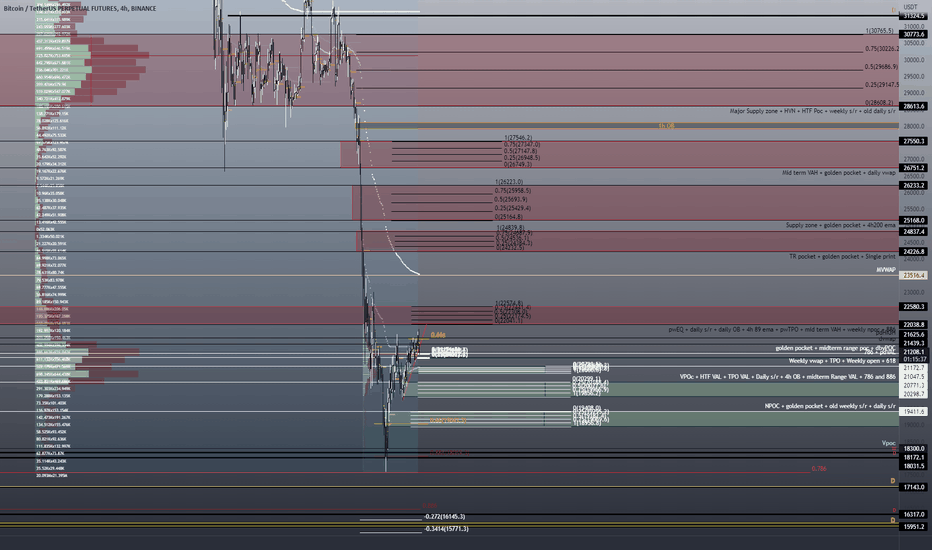The image size is (932, 550).
Task: Click the 0.25(25429.4) fib level label
Action: tap(512, 209)
